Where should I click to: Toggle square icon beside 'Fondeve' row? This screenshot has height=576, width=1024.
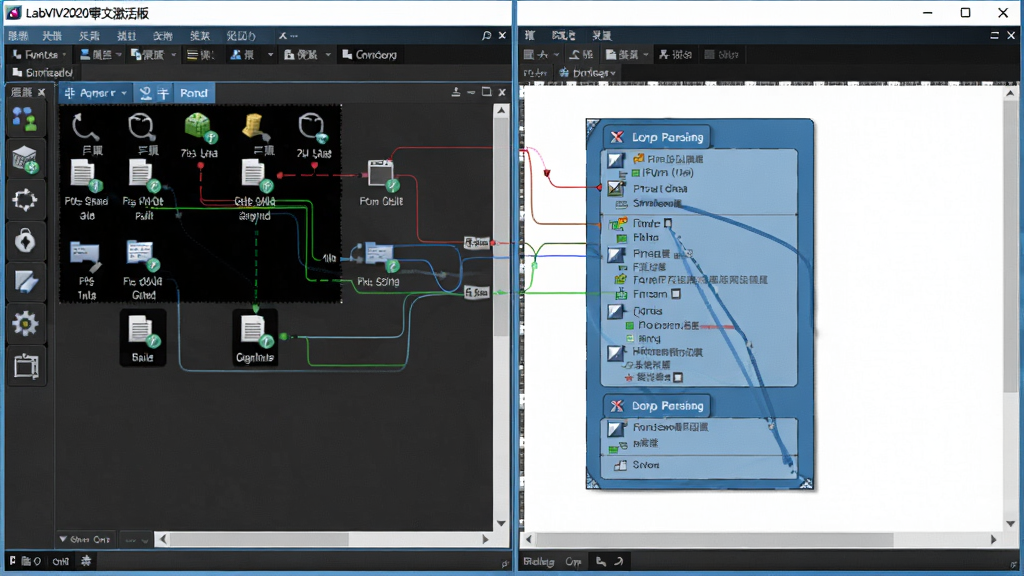point(615,428)
